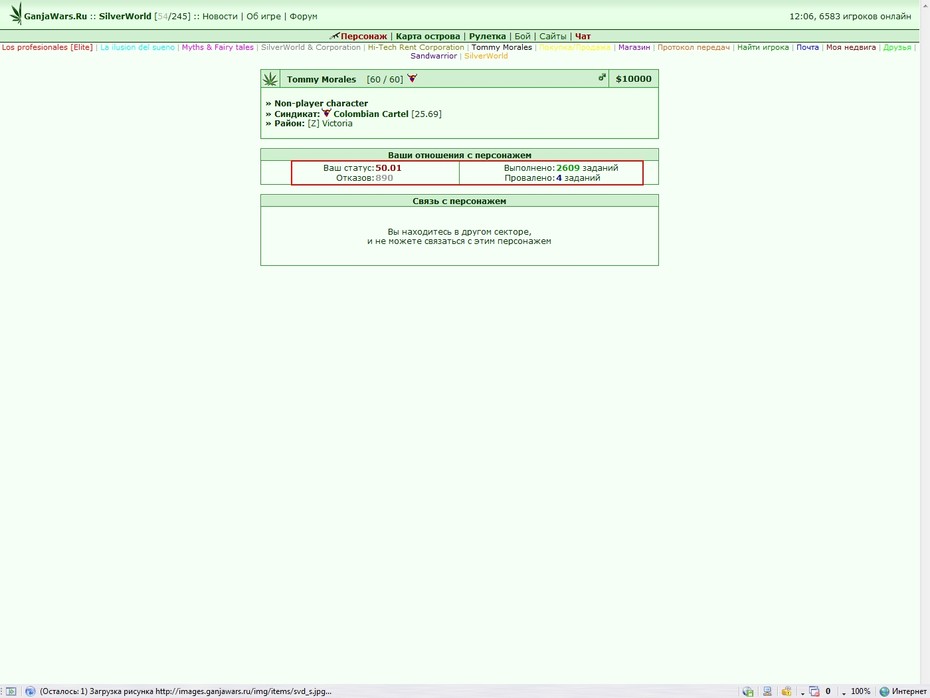Open the Магазин bookmark

[634, 47]
